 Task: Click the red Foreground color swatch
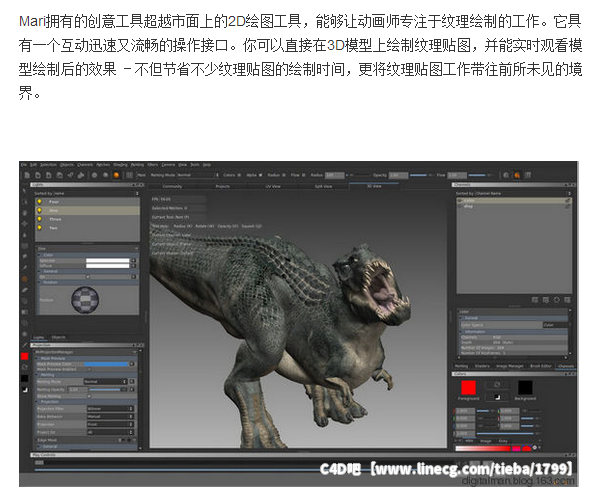[x=468, y=388]
